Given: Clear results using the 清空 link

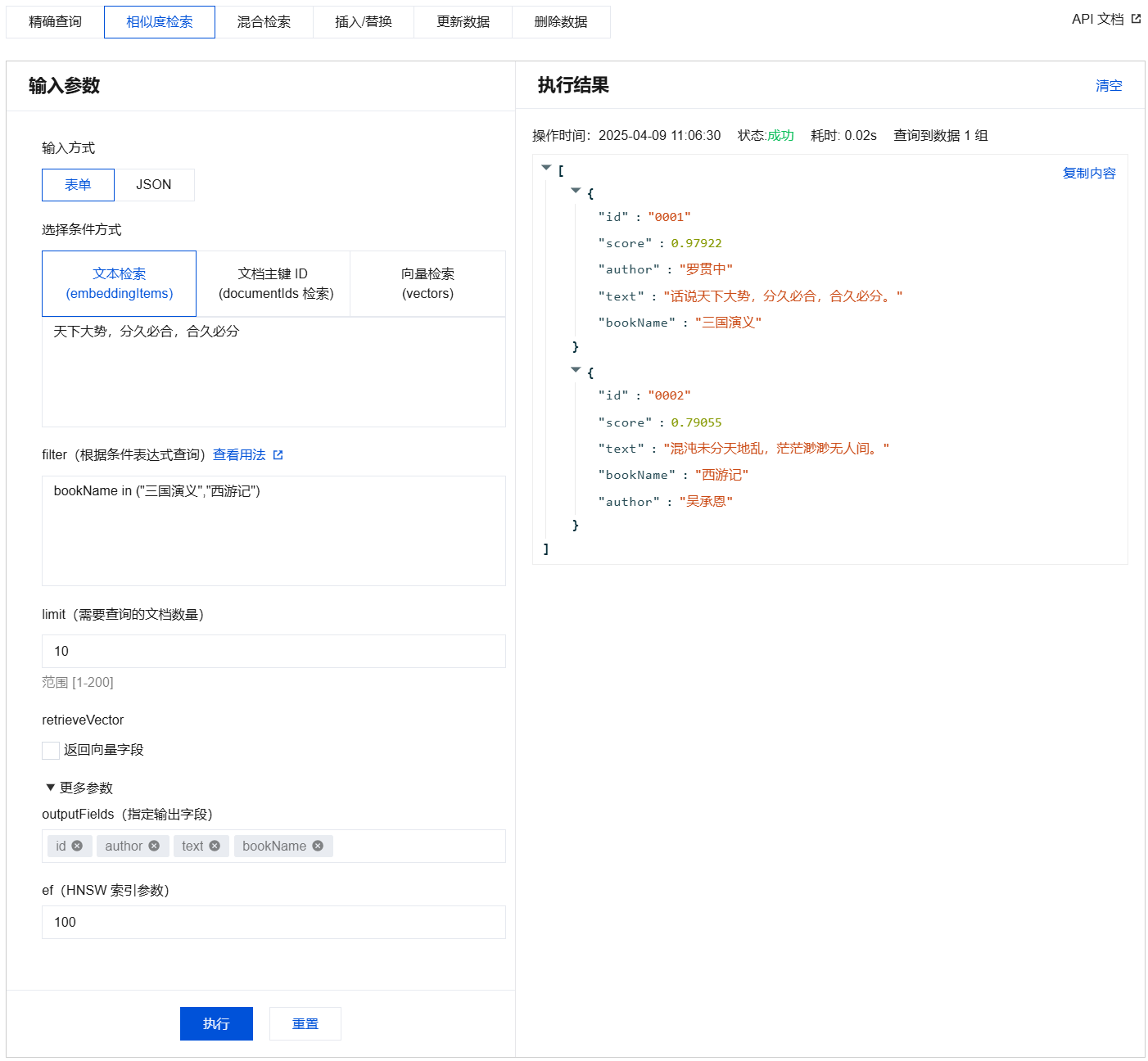Looking at the screenshot, I should pyautogui.click(x=1109, y=86).
